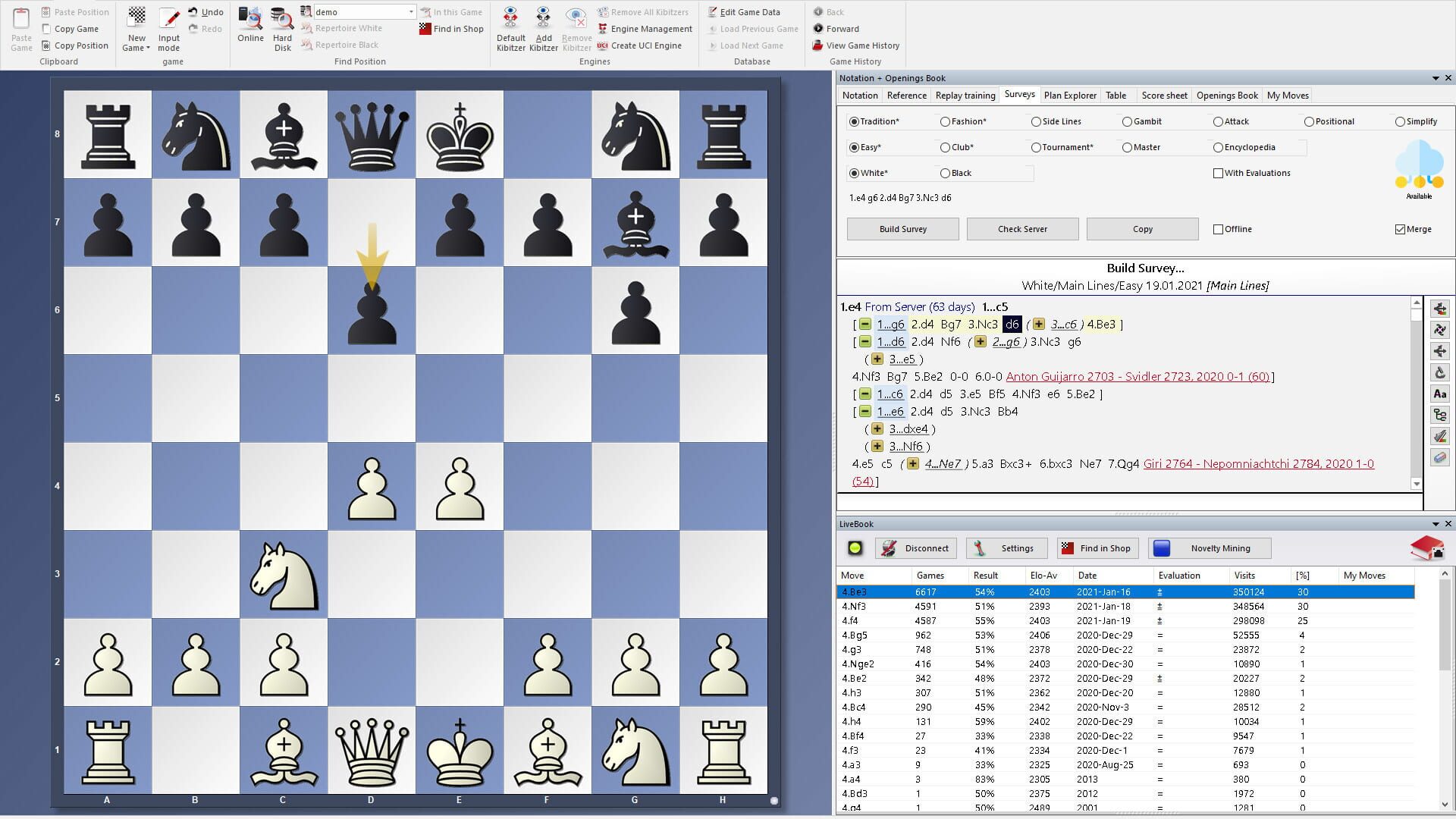This screenshot has width=1456, height=819.
Task: Activate Input mode icon
Action: click(169, 18)
